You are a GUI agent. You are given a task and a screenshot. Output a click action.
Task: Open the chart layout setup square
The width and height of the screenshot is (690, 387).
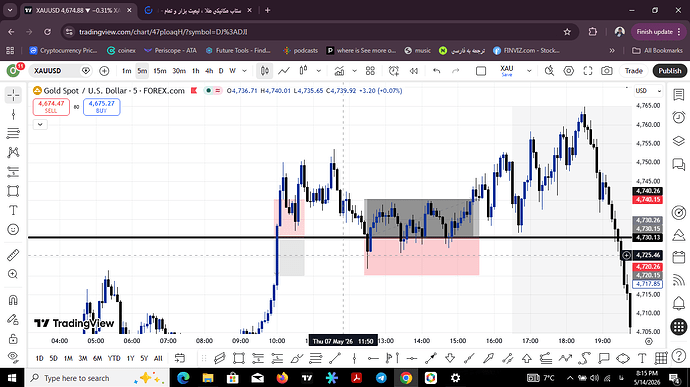click(481, 71)
